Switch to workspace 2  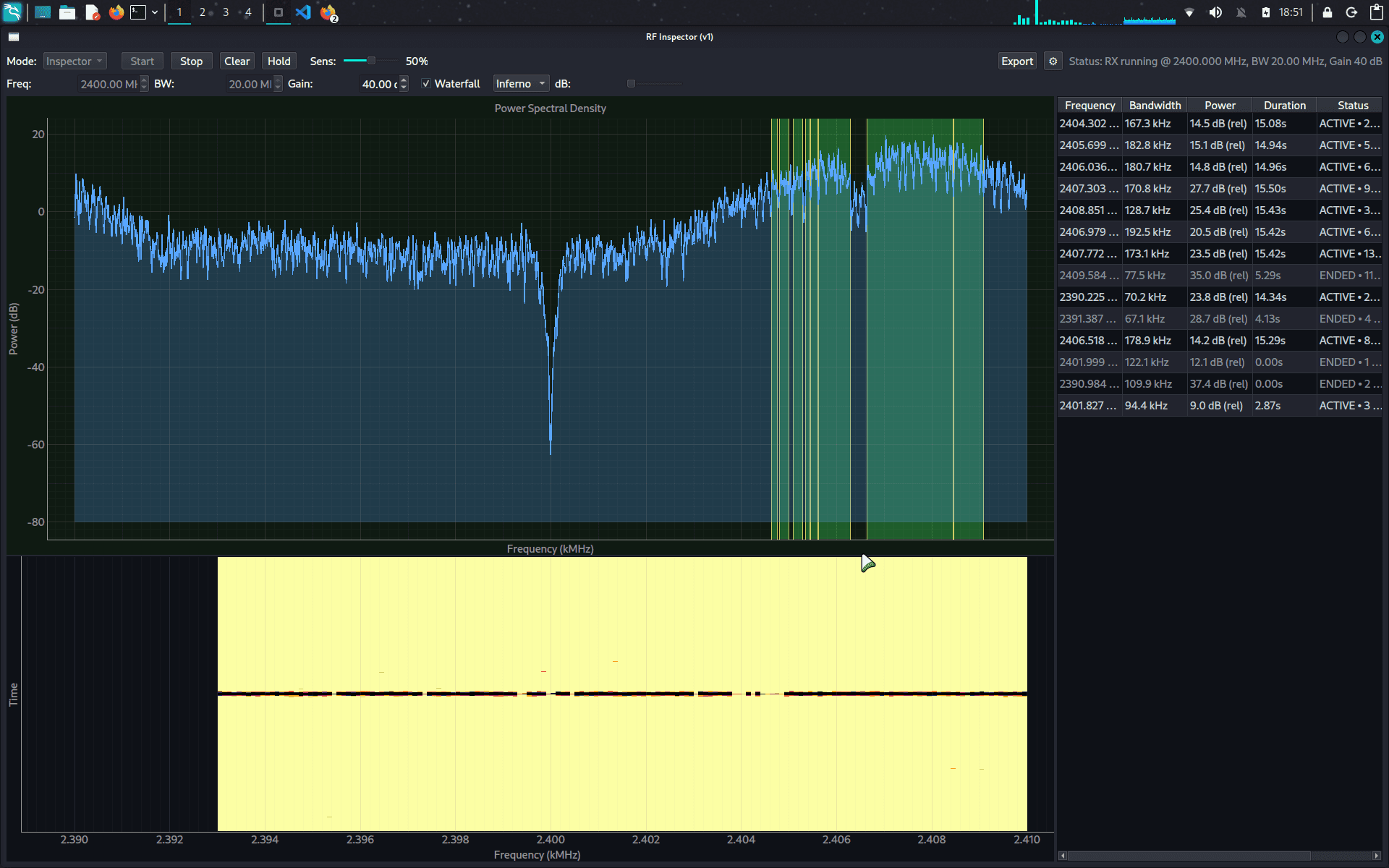tap(203, 12)
